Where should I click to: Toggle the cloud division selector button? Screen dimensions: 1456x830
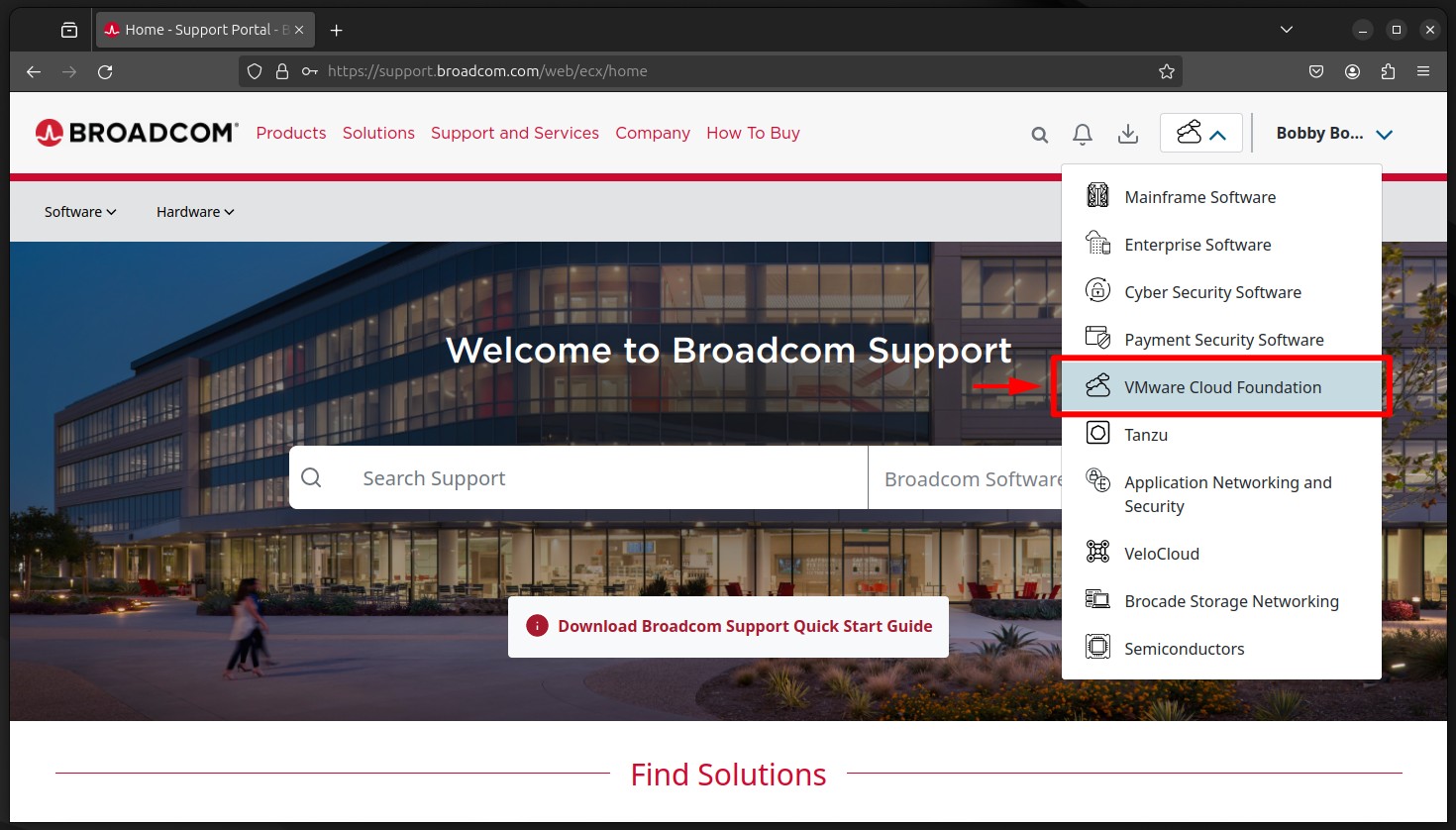pyautogui.click(x=1201, y=133)
